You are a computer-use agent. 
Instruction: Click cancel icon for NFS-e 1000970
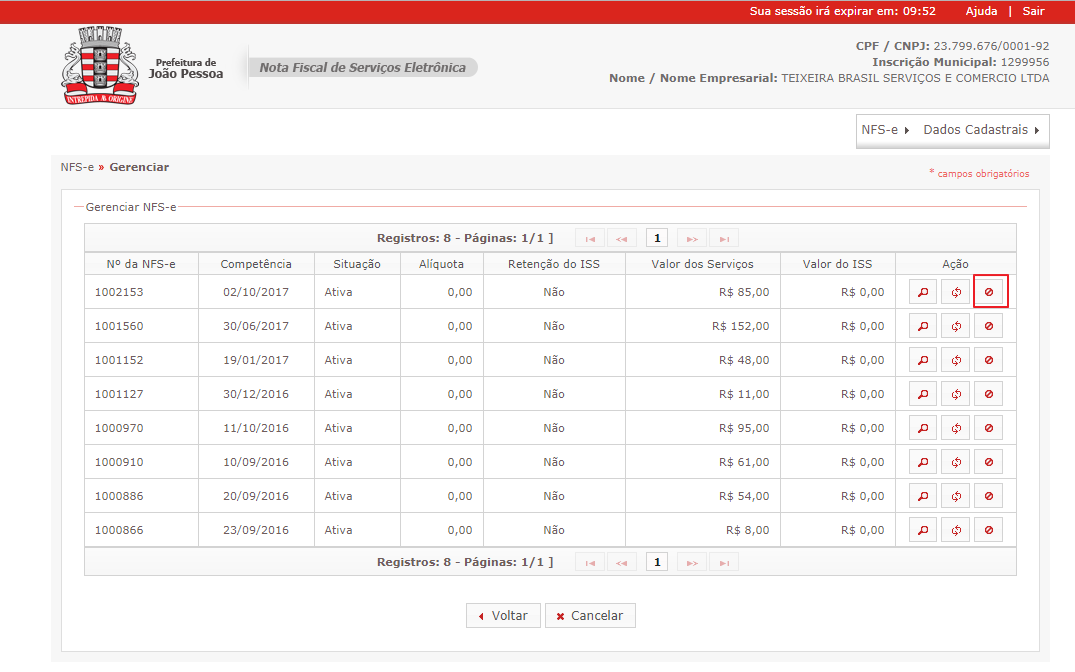click(x=989, y=428)
